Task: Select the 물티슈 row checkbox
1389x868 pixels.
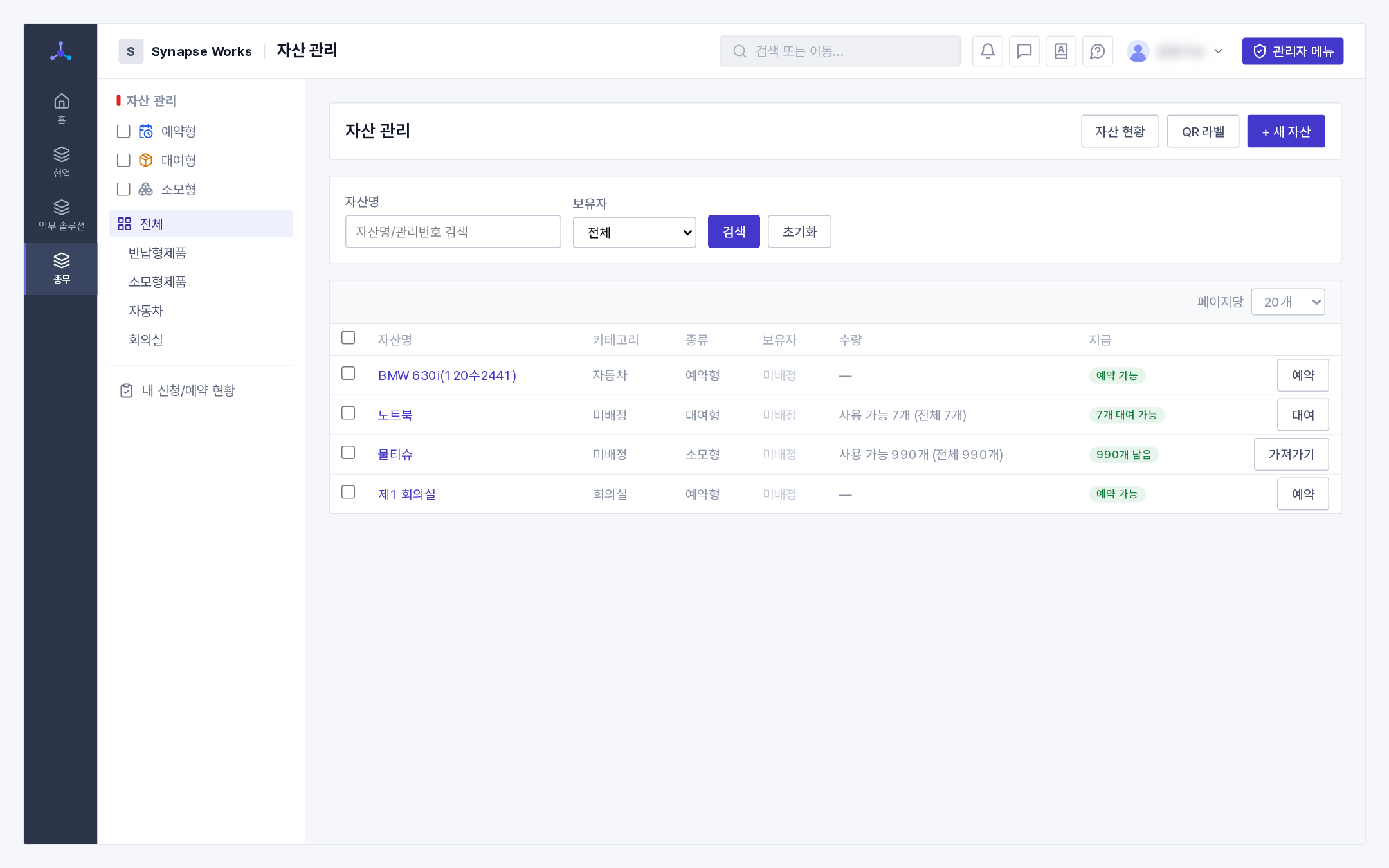Action: point(348,453)
